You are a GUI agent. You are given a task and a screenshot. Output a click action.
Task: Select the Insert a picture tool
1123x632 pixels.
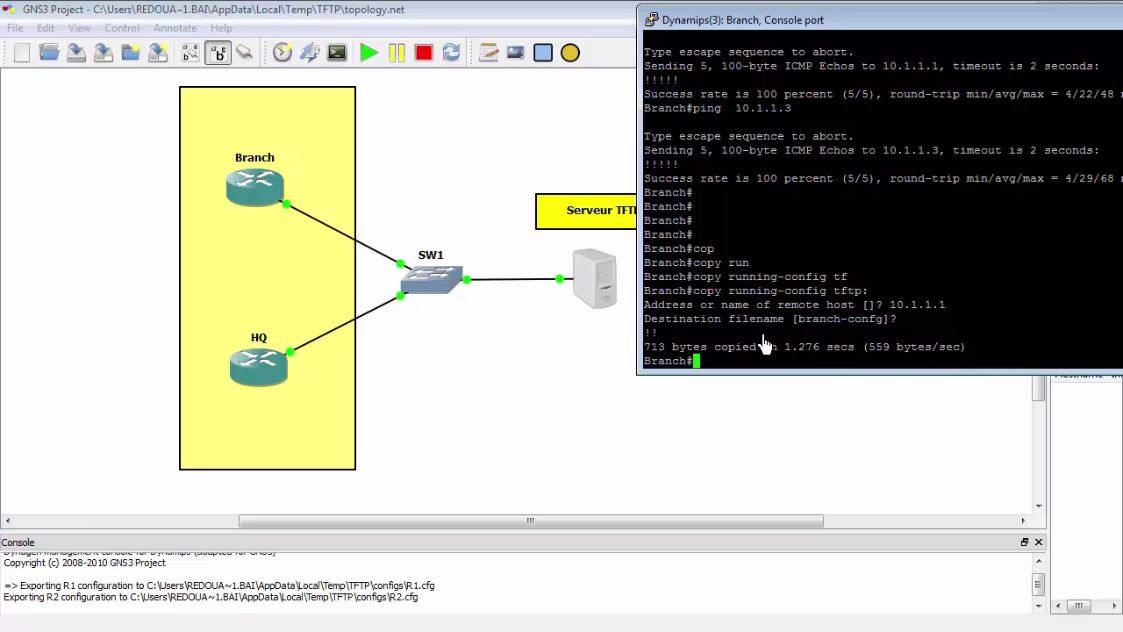(516, 52)
